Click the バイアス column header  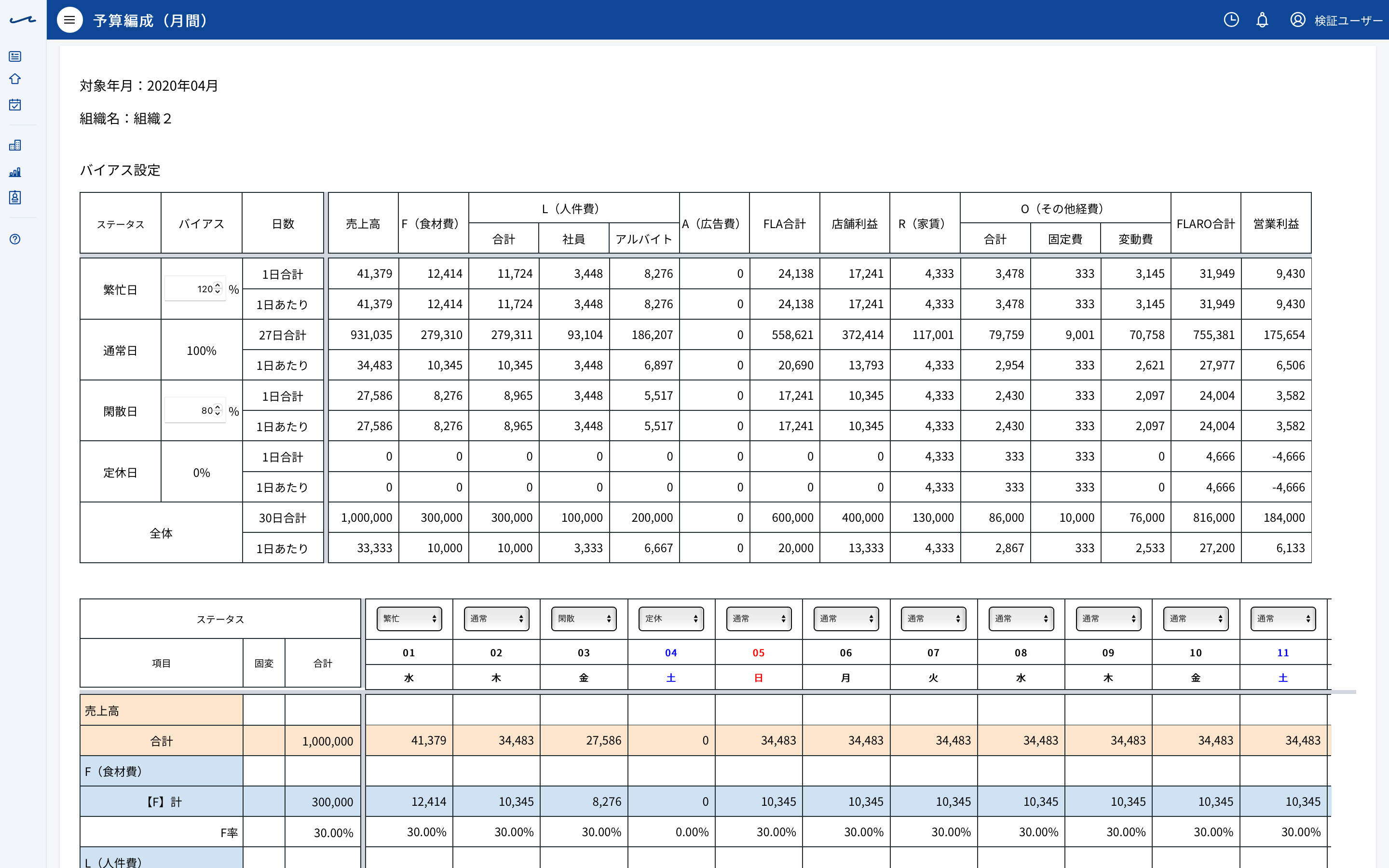click(x=202, y=223)
